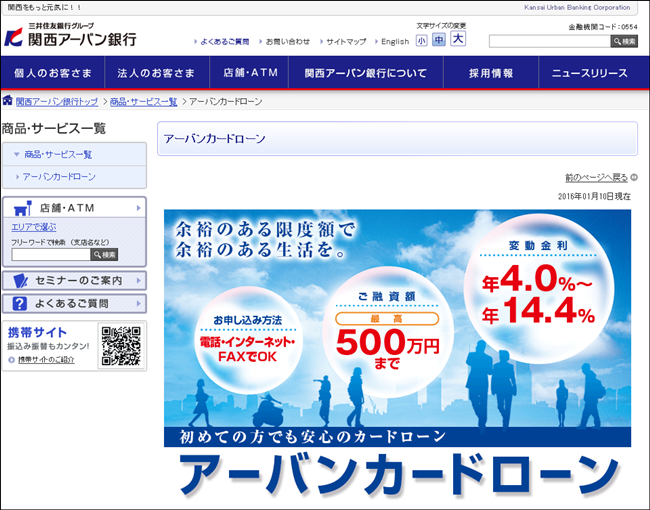The width and height of the screenshot is (650, 510).
Task: Expand the 店舗・ATM sidebar panel arrow
Action: pos(139,208)
